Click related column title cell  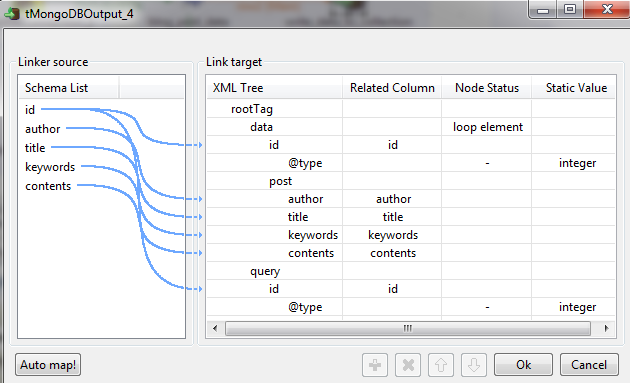pyautogui.click(x=393, y=217)
